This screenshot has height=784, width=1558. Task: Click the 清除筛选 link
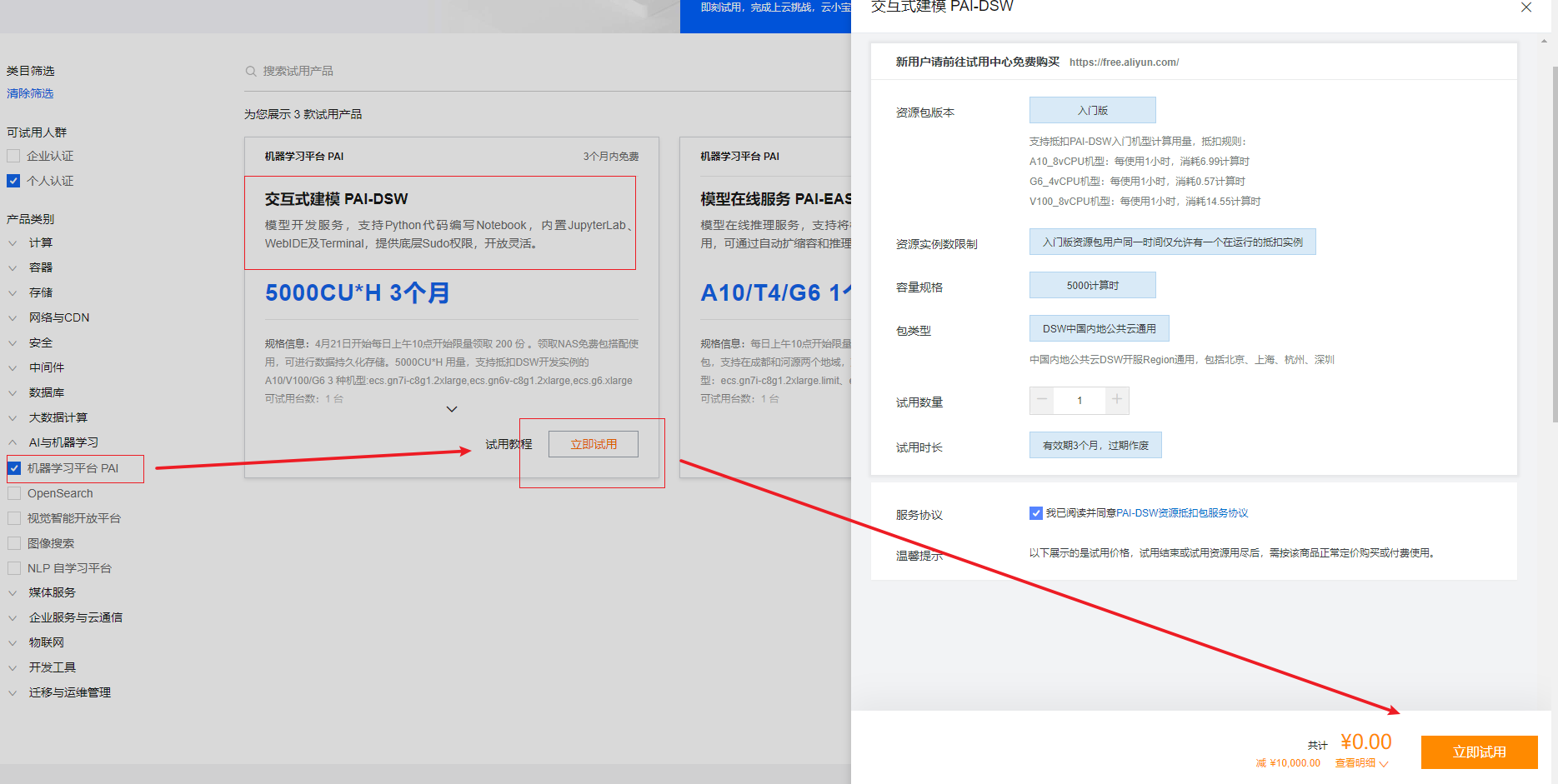(x=30, y=93)
